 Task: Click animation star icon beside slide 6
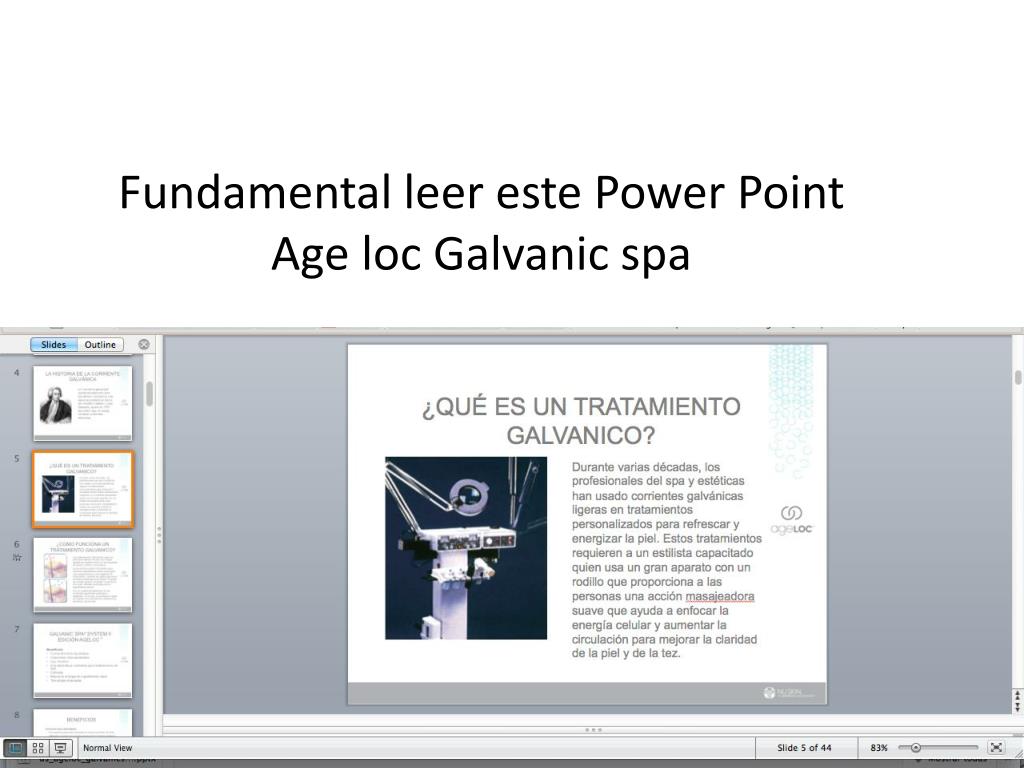point(17,557)
